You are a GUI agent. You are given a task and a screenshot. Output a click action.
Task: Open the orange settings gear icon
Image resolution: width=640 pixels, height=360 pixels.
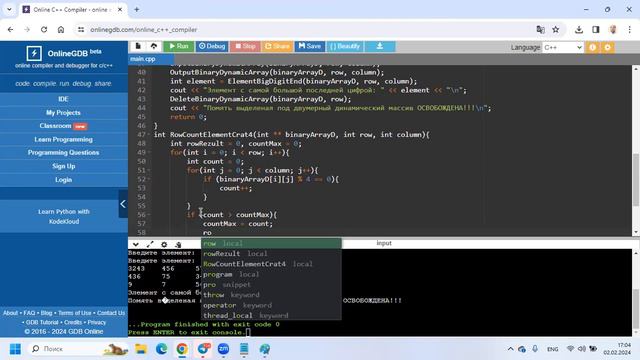[607, 47]
